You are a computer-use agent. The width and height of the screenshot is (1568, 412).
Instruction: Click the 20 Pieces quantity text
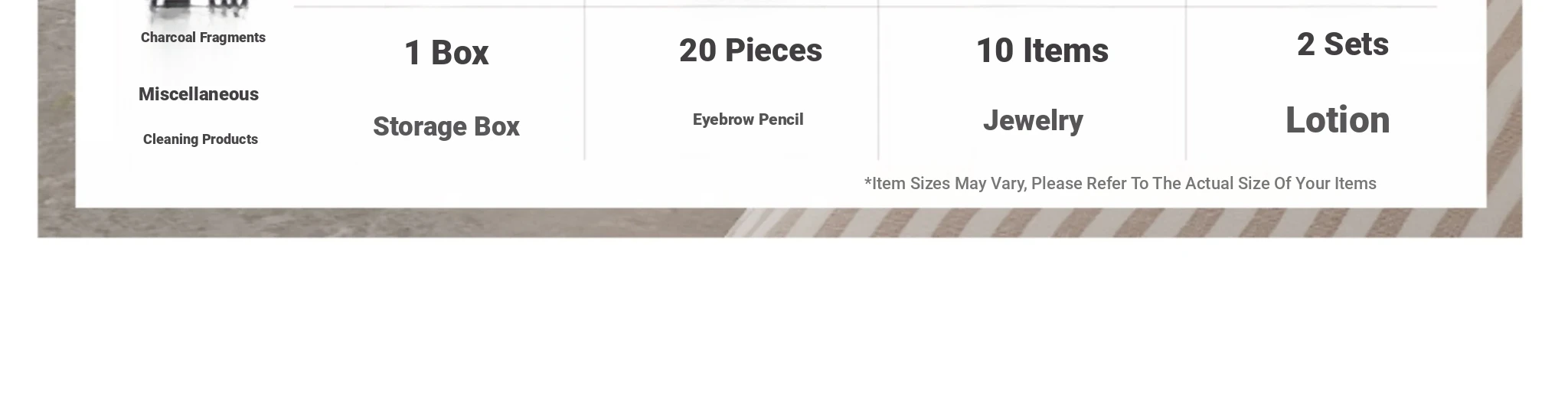(750, 51)
